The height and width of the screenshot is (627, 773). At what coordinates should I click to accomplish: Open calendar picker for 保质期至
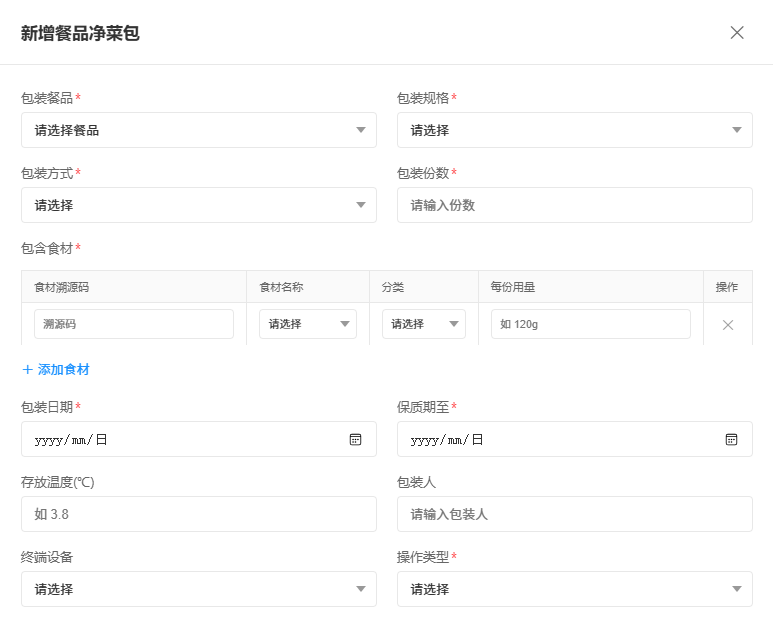(x=731, y=439)
